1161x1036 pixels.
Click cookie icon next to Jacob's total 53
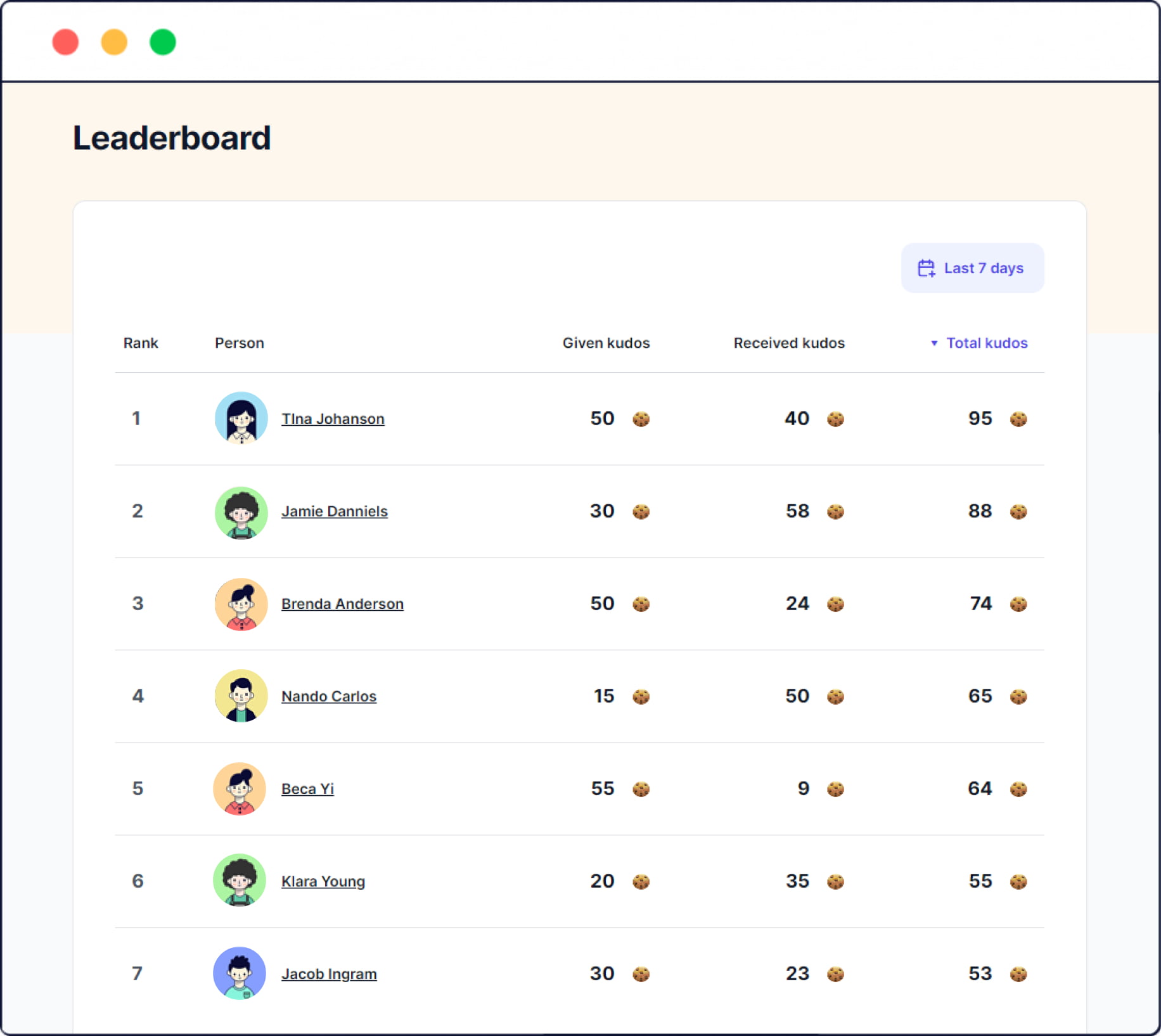pos(1018,974)
